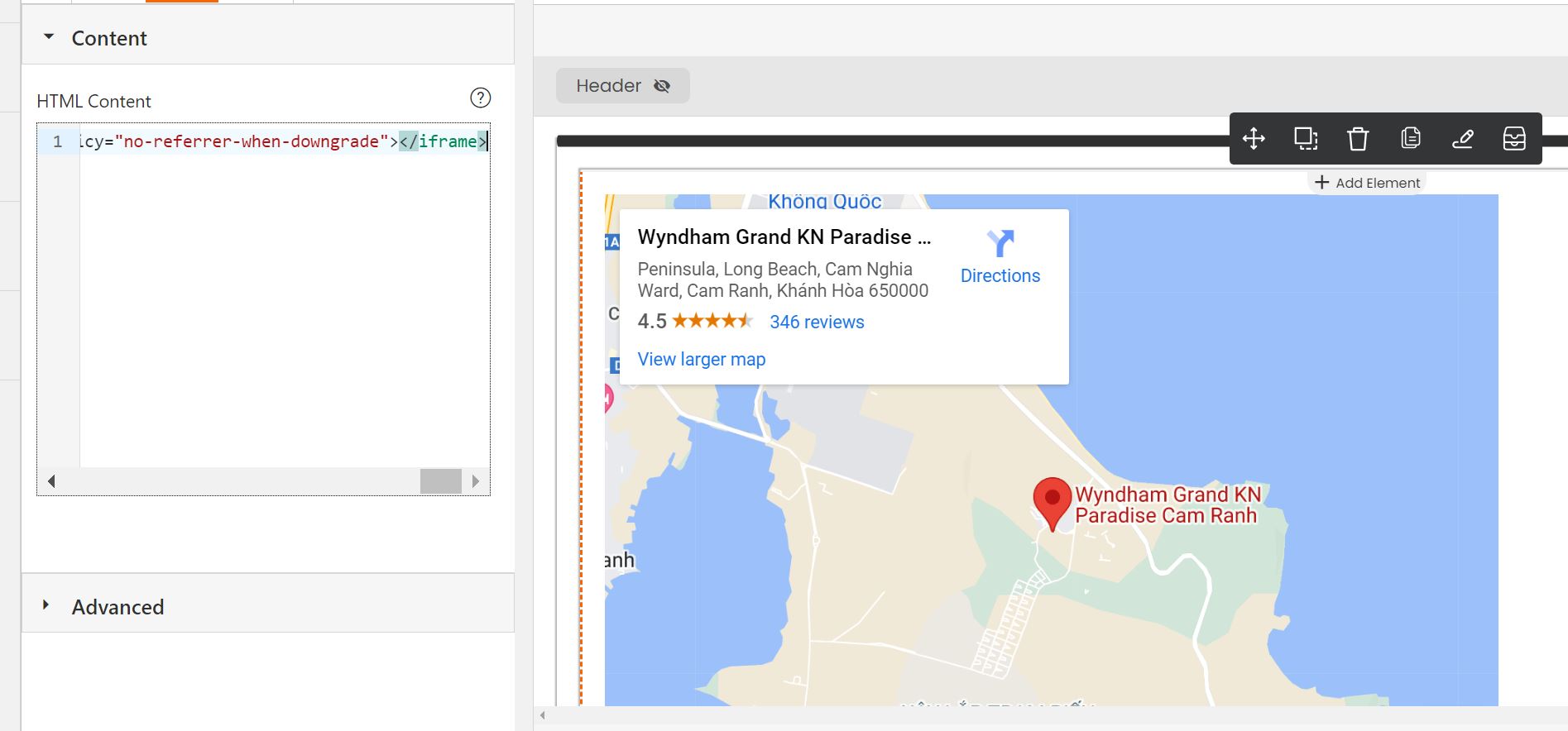Click the duplicate element icon in toolbar
1568x731 pixels.
[x=1306, y=138]
